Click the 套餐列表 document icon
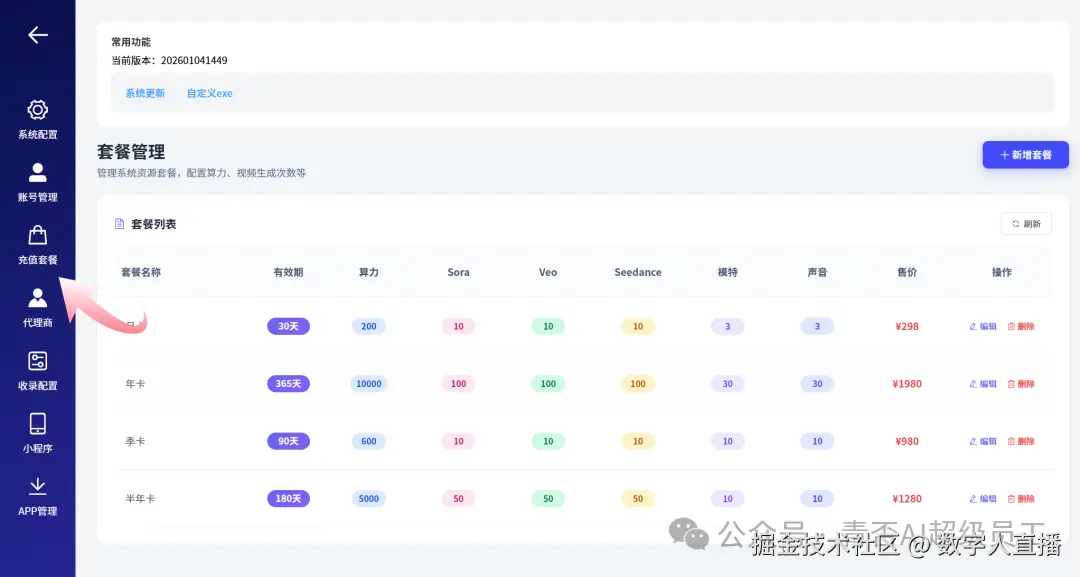 coord(119,224)
